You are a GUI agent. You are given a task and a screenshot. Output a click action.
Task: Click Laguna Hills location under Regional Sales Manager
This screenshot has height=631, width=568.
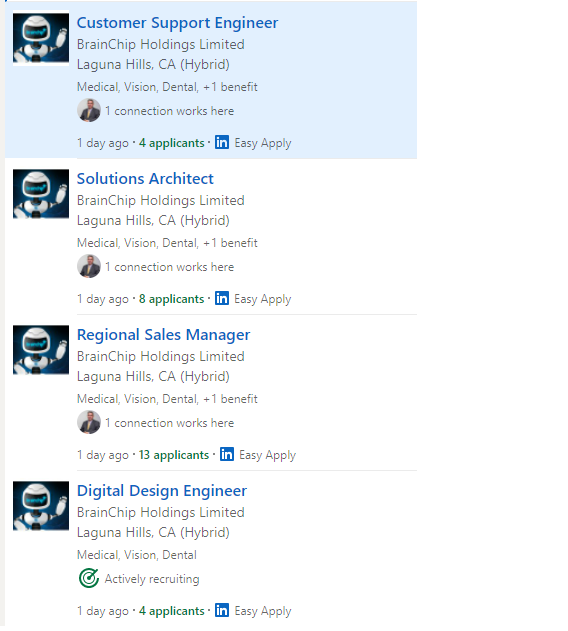153,377
